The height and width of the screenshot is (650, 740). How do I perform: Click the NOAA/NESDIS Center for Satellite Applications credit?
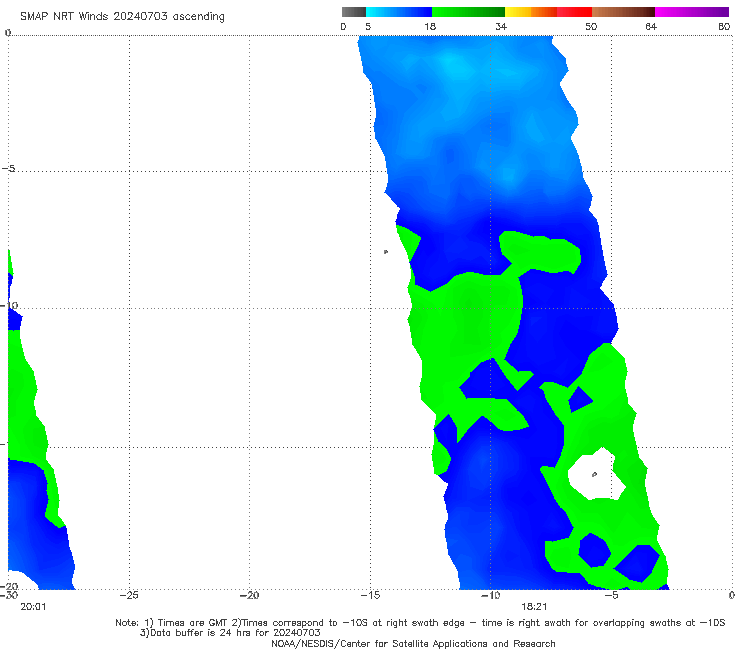point(413,644)
